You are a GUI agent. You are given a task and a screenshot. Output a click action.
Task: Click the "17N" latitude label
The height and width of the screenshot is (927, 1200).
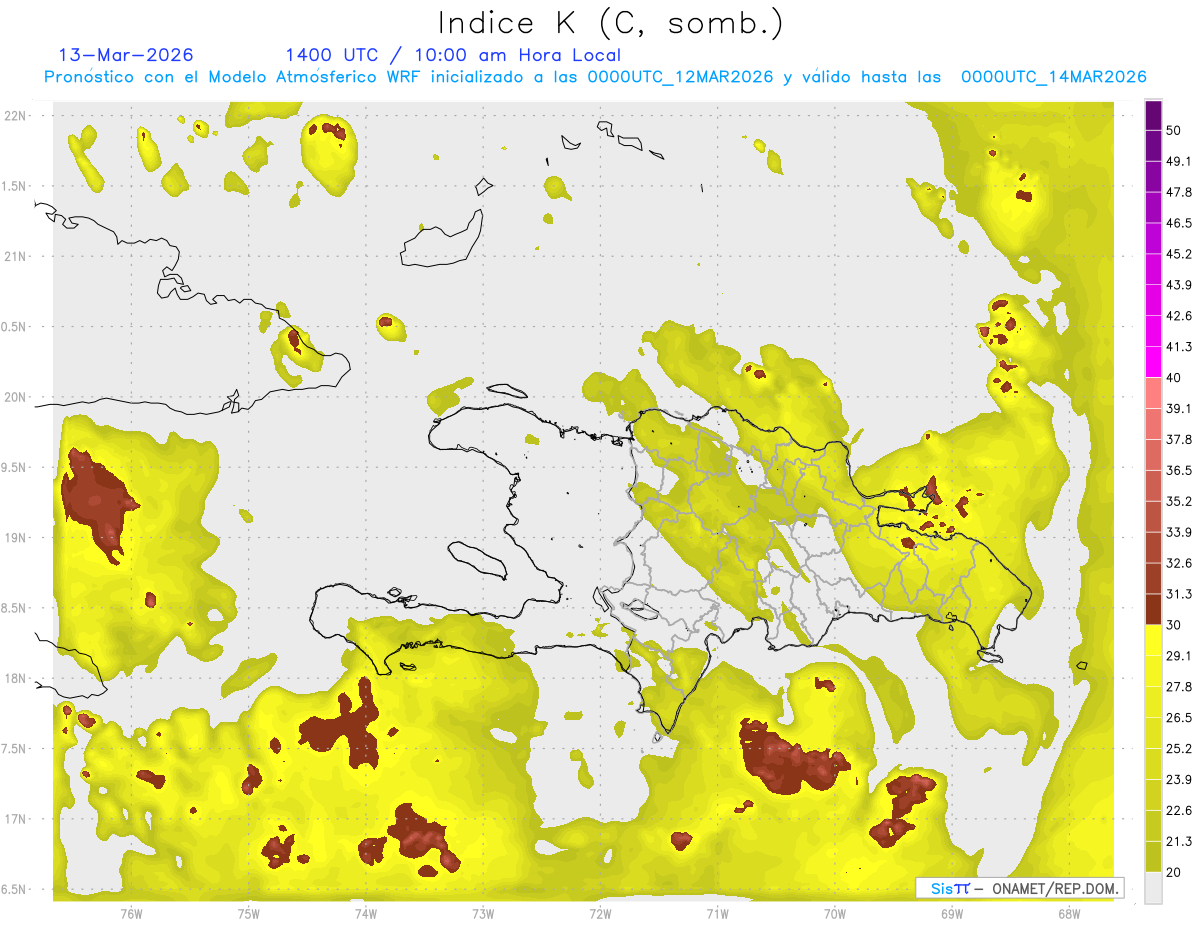(x=16, y=820)
